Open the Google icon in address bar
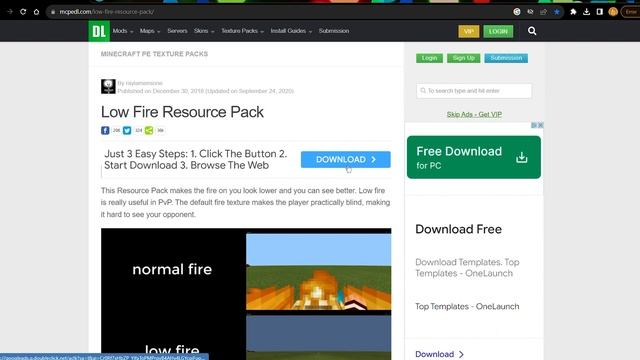640x360 pixels. click(x=517, y=12)
